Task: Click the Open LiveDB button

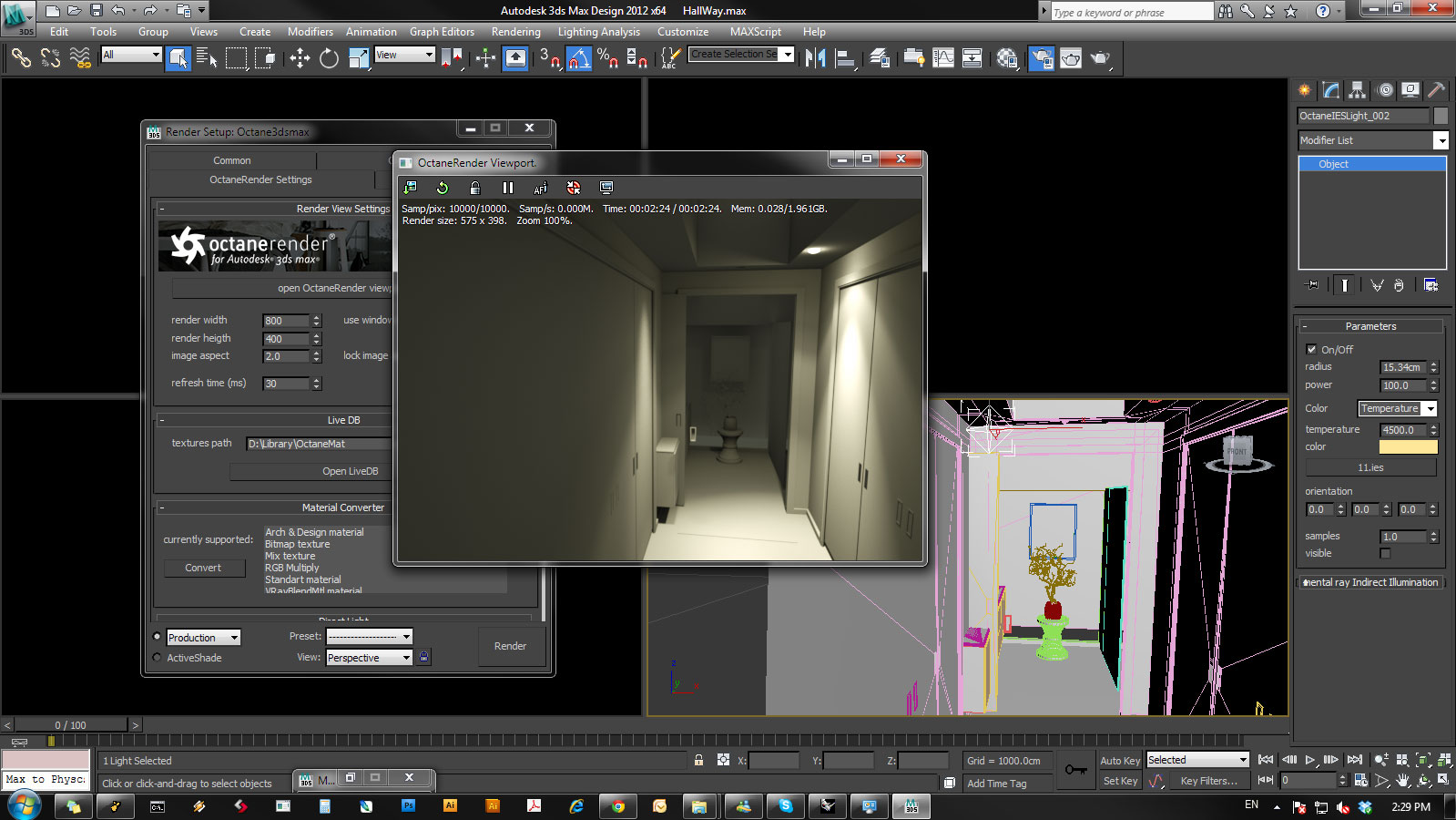Action: point(311,471)
